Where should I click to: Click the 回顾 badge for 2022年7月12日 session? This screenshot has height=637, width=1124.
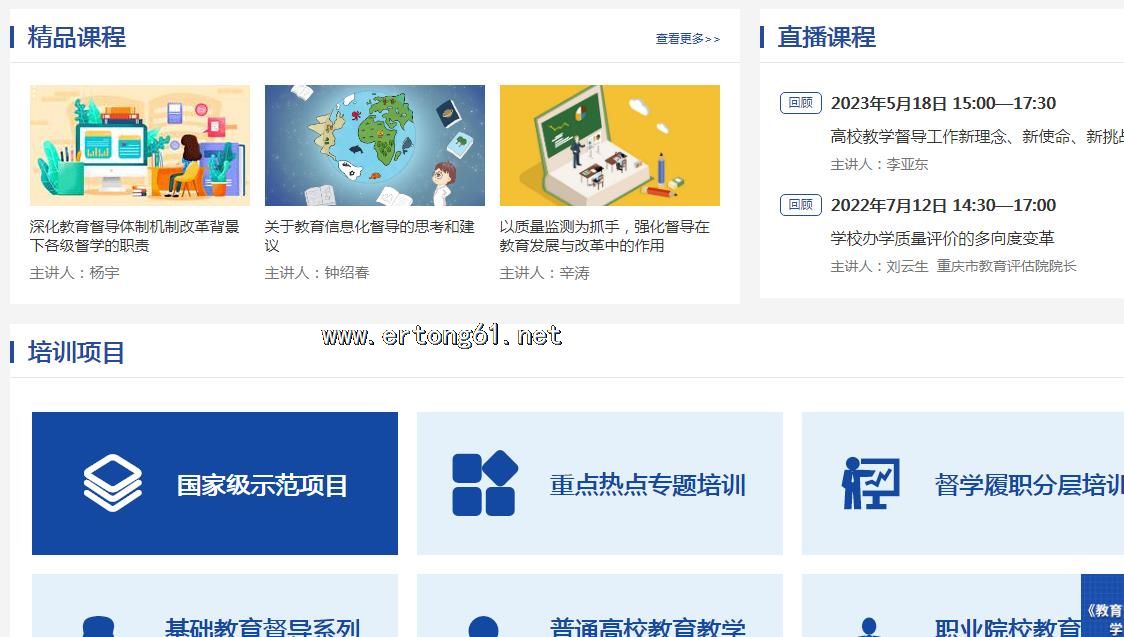(x=800, y=205)
